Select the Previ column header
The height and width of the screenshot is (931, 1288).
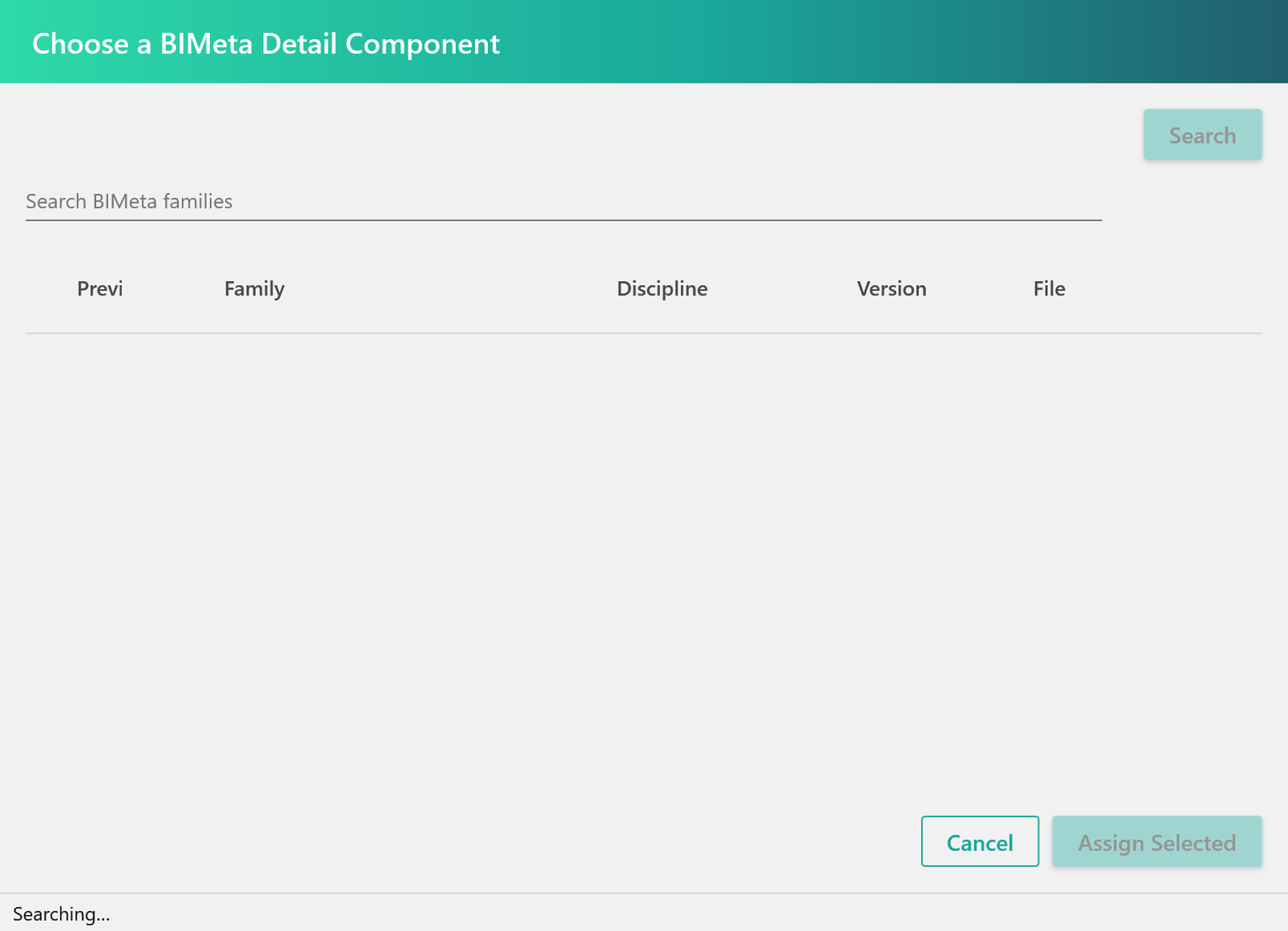coord(100,288)
